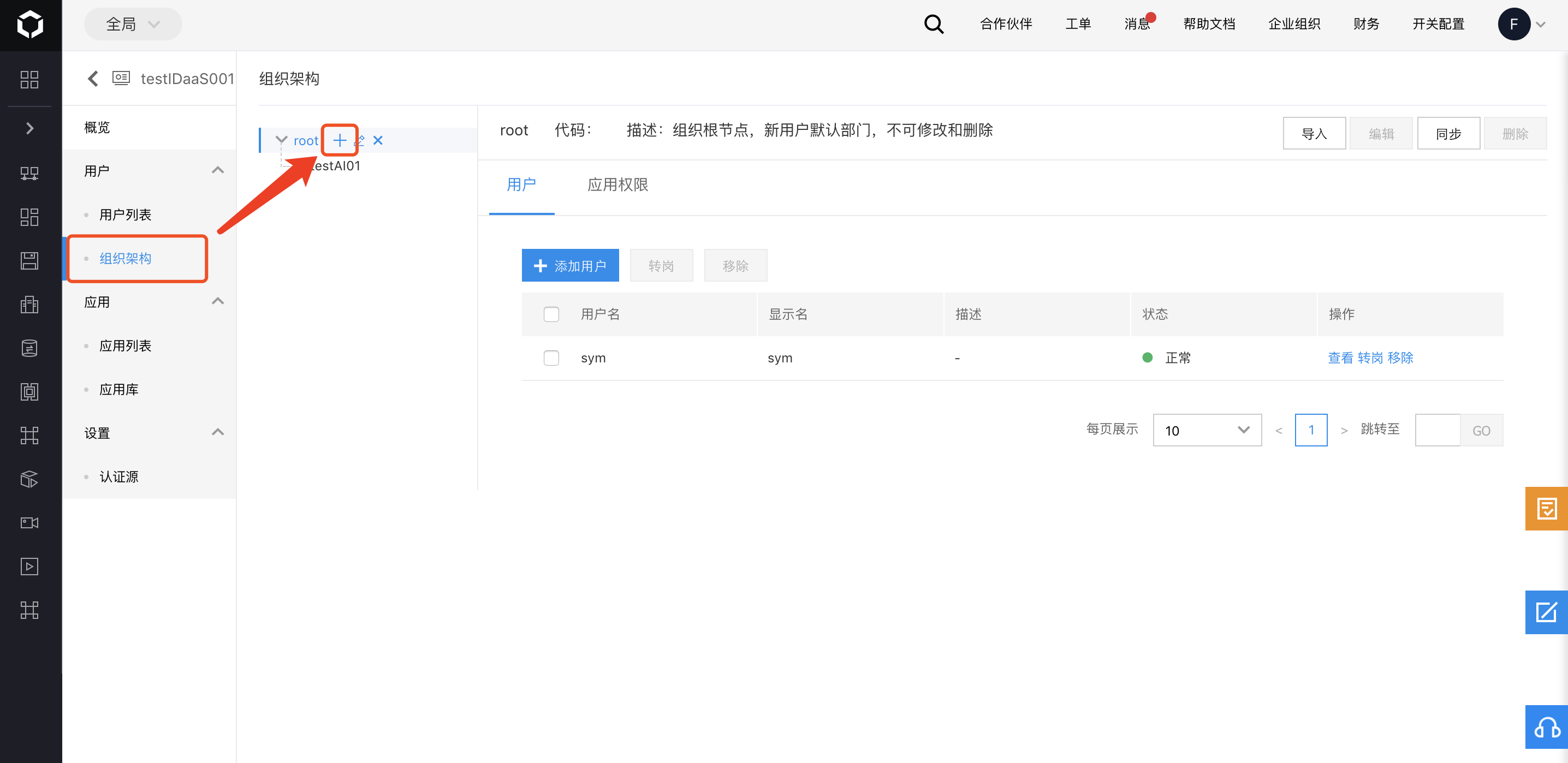The image size is (1568, 763).
Task: Open the headset customer support icon
Action: click(x=1546, y=726)
